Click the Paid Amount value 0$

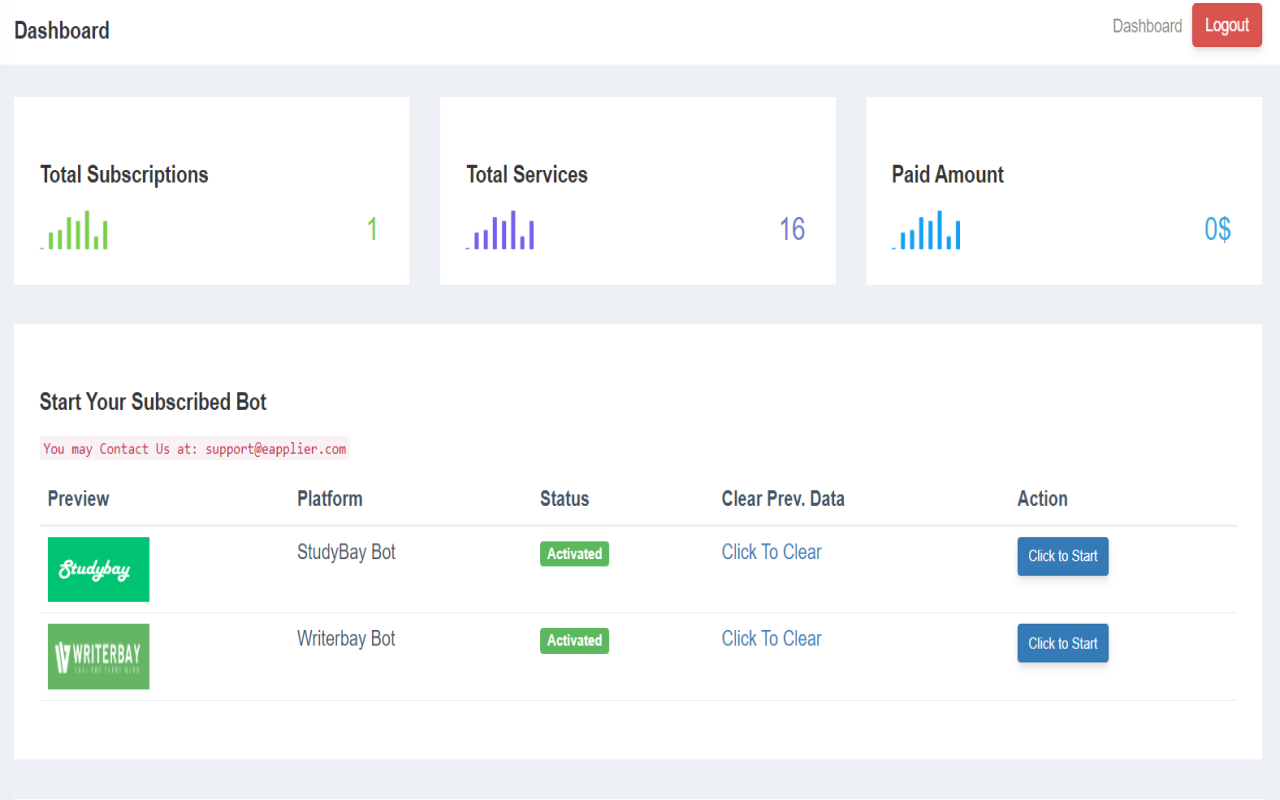click(x=1217, y=230)
